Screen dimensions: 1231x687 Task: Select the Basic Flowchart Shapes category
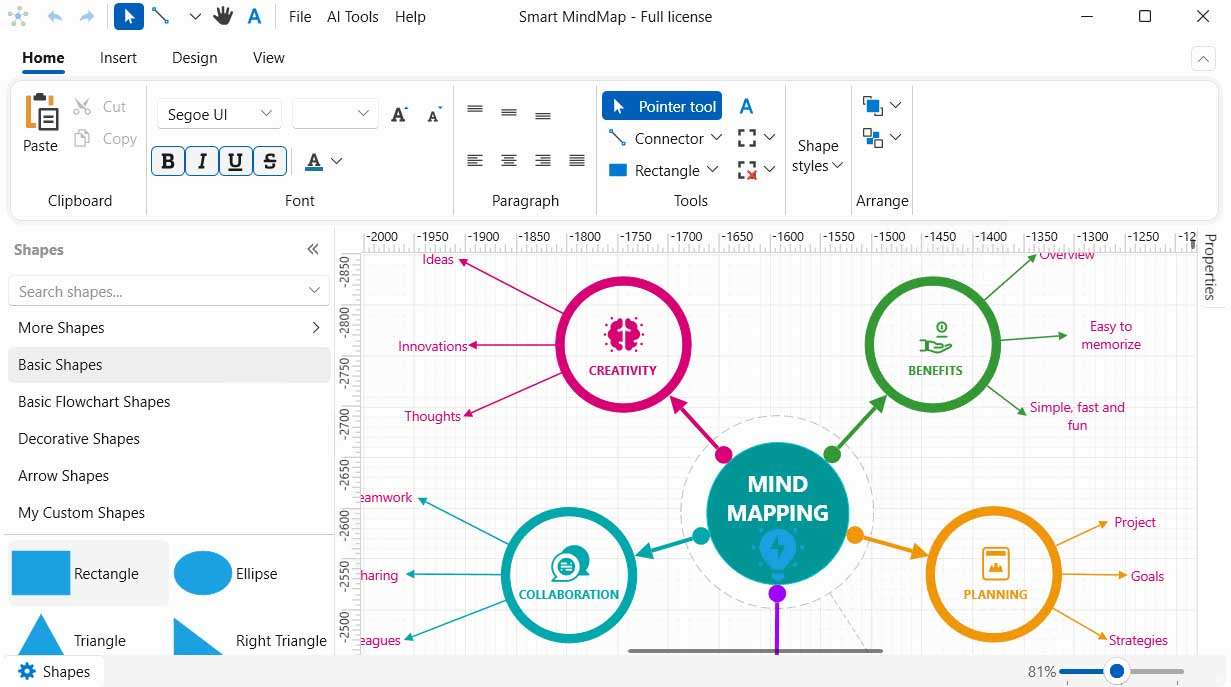point(94,402)
